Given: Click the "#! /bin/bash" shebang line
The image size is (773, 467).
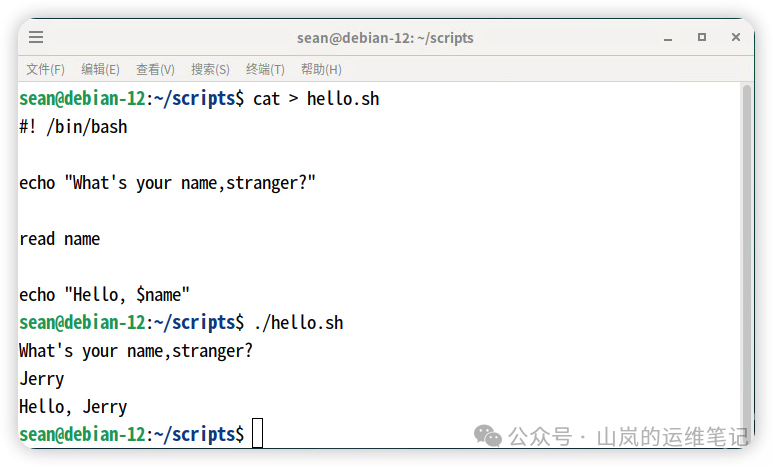Looking at the screenshot, I should [73, 127].
